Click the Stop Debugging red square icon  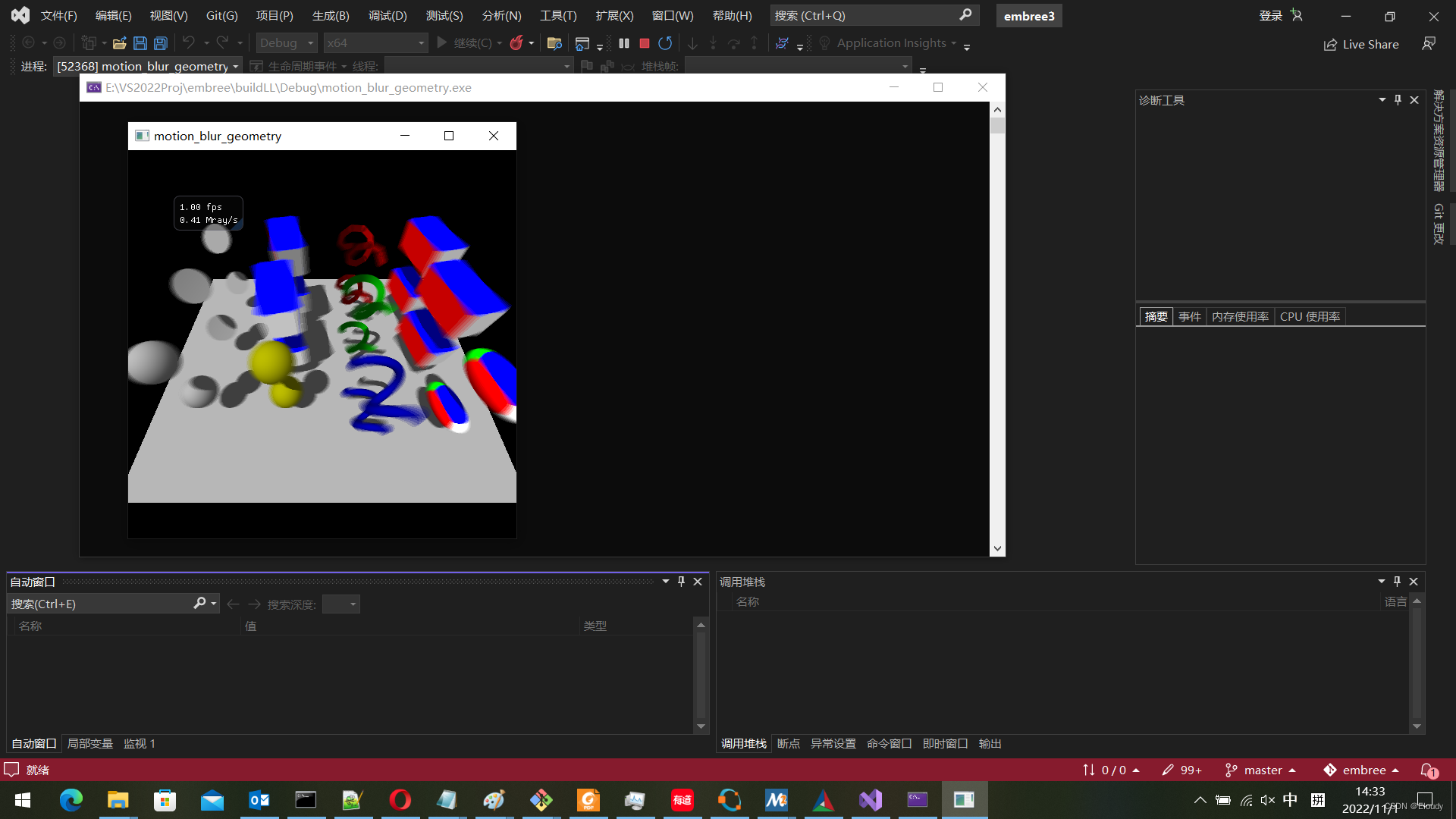click(645, 43)
